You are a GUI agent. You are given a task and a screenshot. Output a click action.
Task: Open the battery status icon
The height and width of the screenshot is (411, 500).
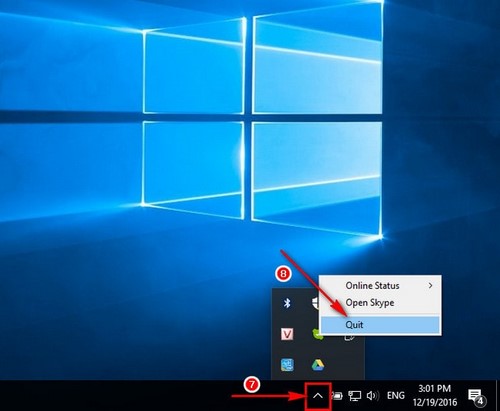click(x=337, y=396)
